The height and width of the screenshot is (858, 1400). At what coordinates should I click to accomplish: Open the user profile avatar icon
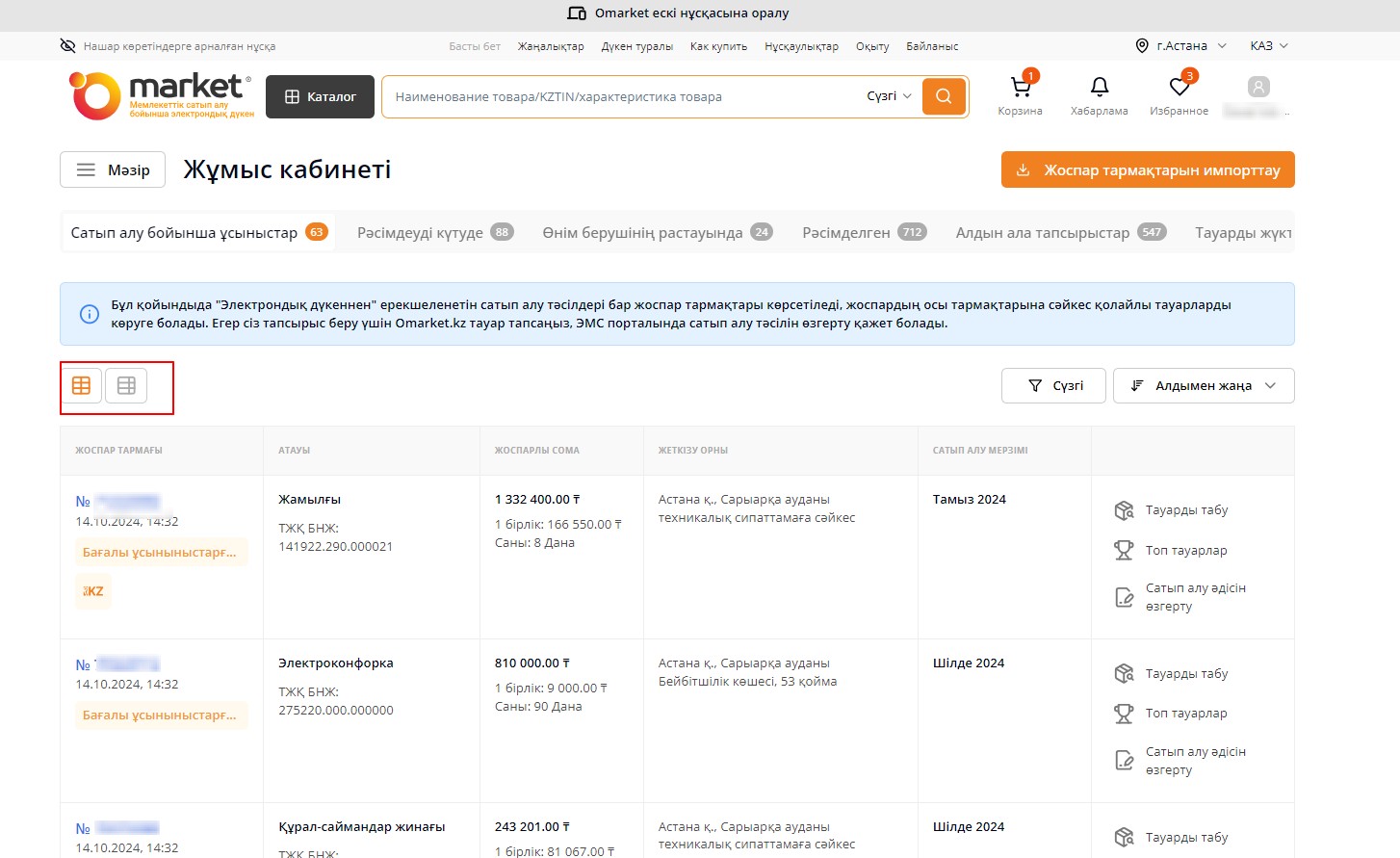[1257, 88]
